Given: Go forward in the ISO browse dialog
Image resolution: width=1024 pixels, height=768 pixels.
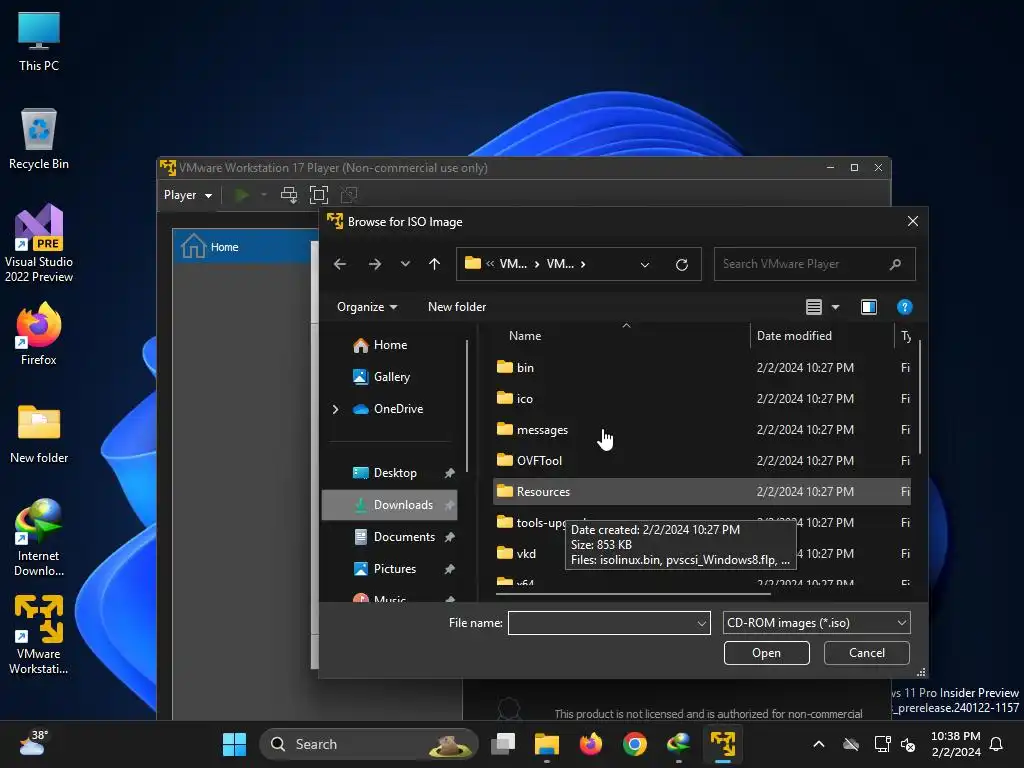Looking at the screenshot, I should coord(375,264).
